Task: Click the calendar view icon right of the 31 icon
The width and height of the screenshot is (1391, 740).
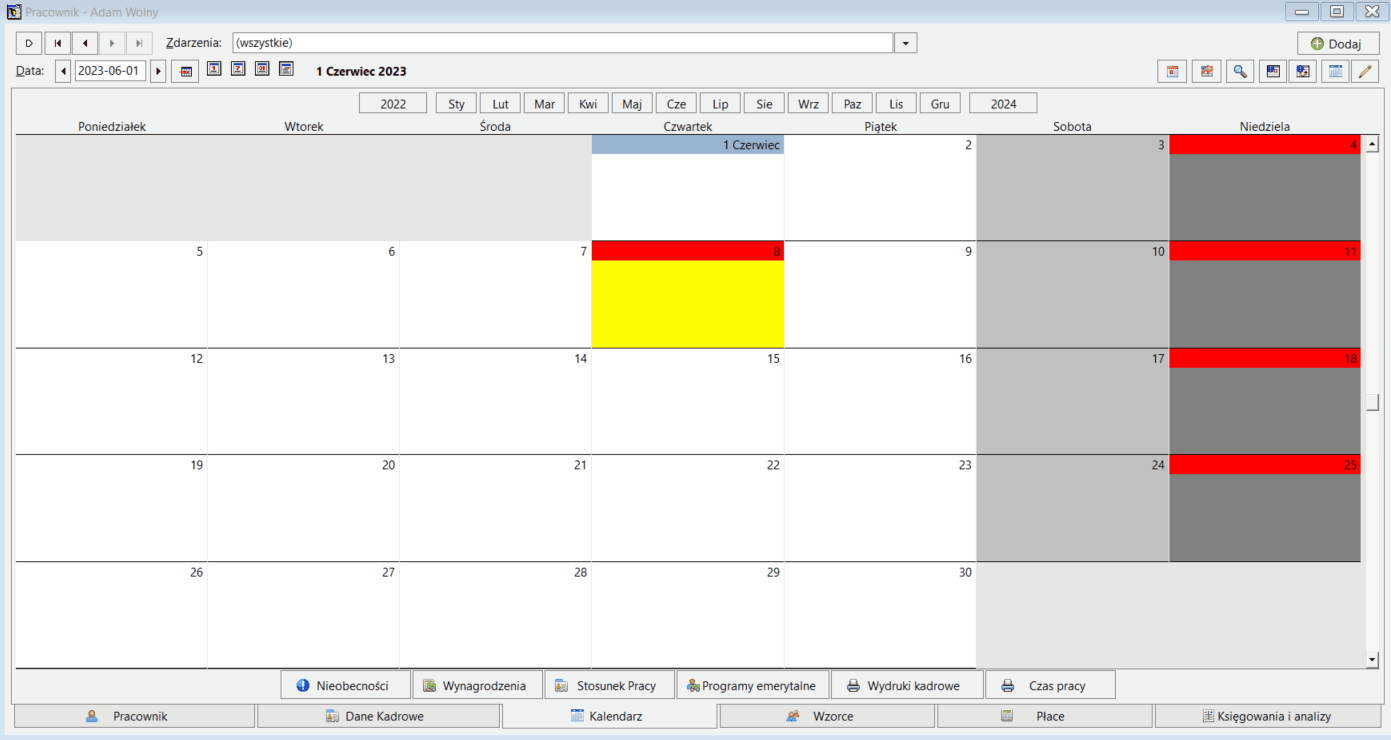Action: coord(286,69)
